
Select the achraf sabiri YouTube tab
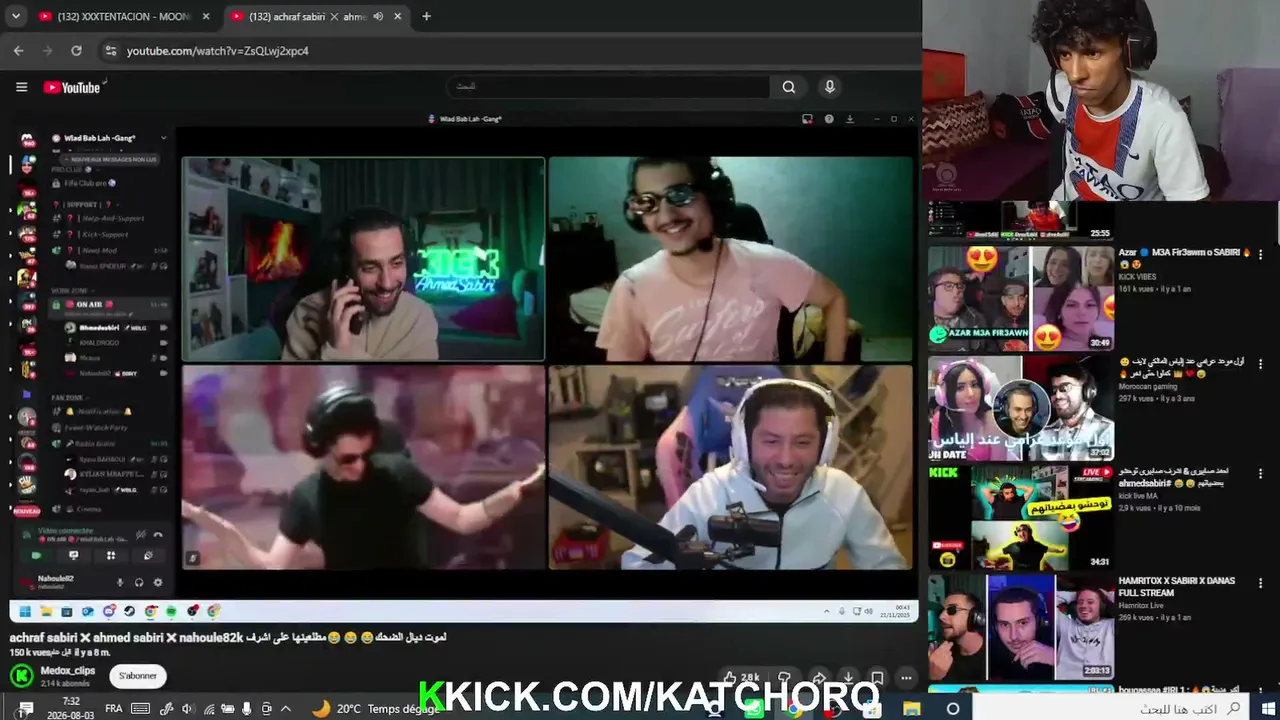[x=316, y=16]
